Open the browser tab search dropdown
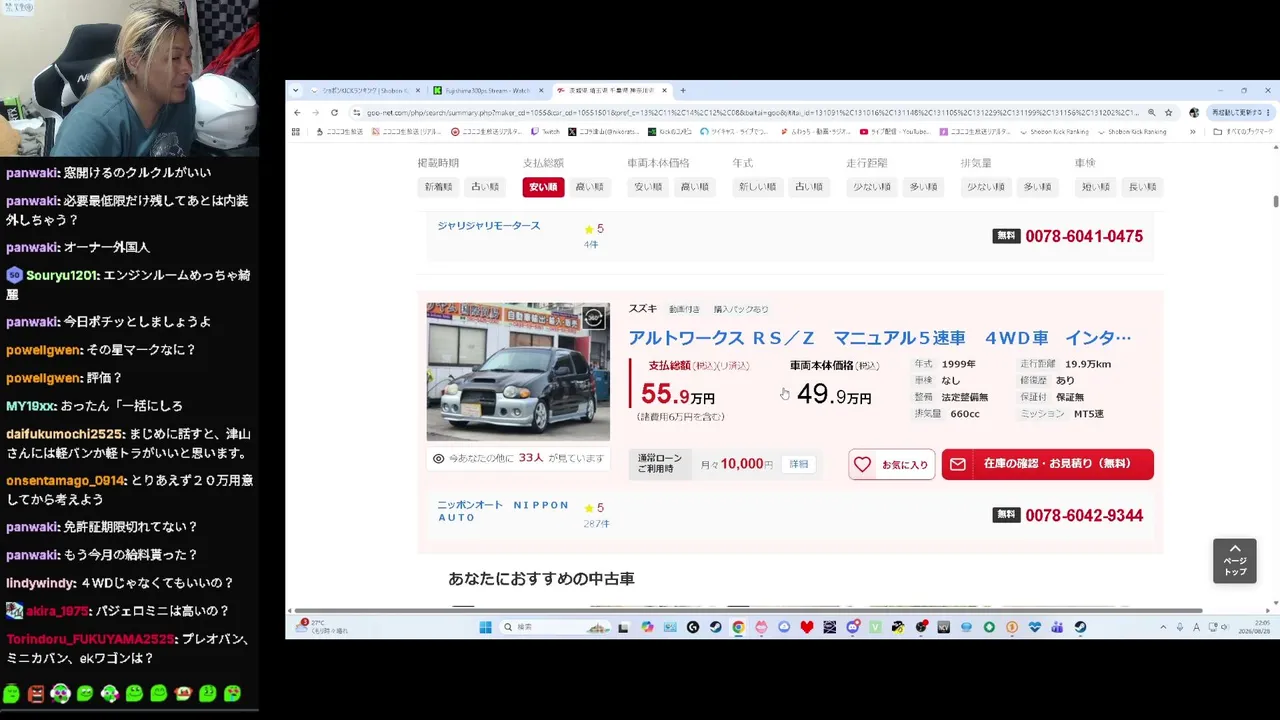 [x=295, y=90]
